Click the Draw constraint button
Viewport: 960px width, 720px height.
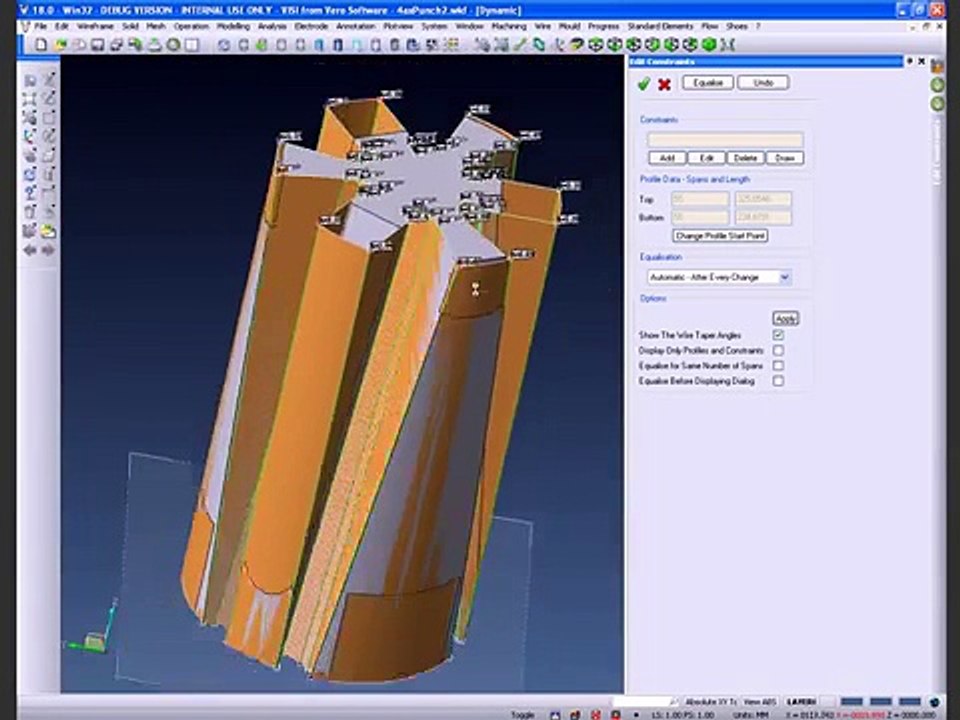785,158
